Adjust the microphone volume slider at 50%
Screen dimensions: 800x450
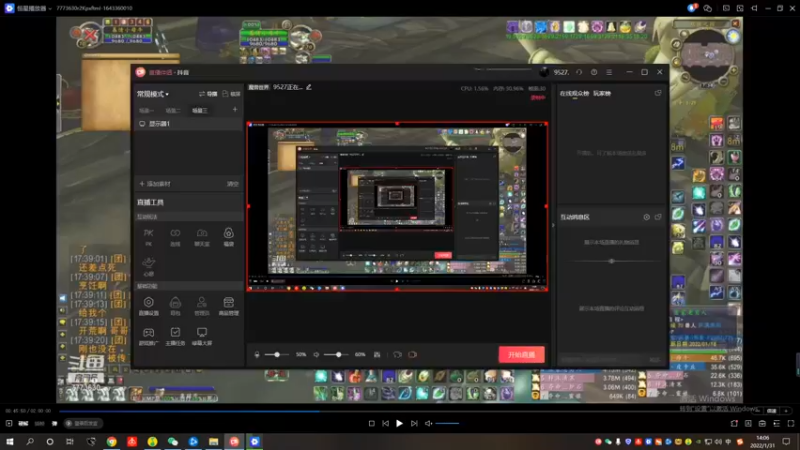pos(277,355)
